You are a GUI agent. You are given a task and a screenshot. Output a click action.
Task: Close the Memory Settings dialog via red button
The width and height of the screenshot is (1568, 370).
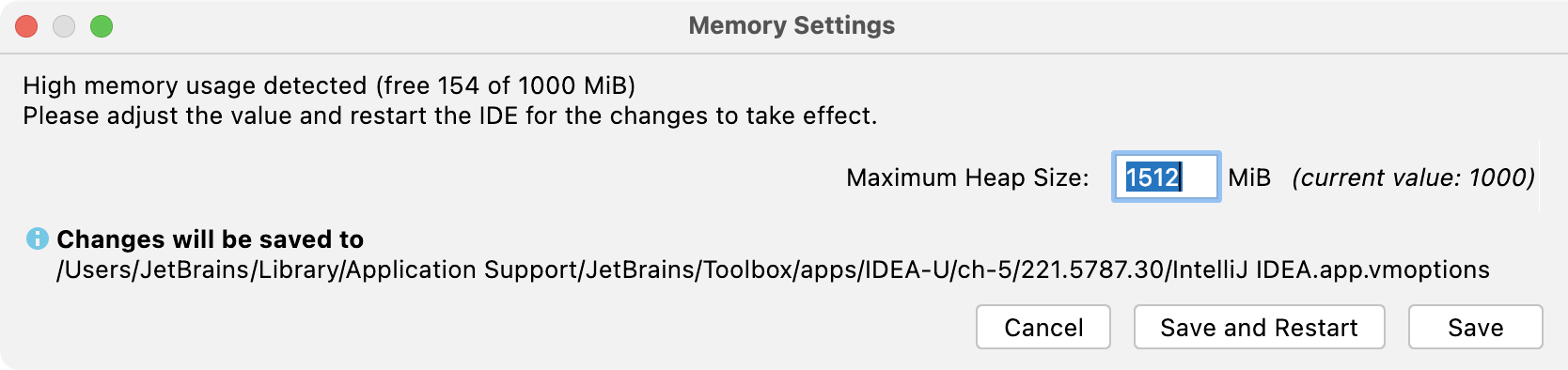[x=26, y=26]
